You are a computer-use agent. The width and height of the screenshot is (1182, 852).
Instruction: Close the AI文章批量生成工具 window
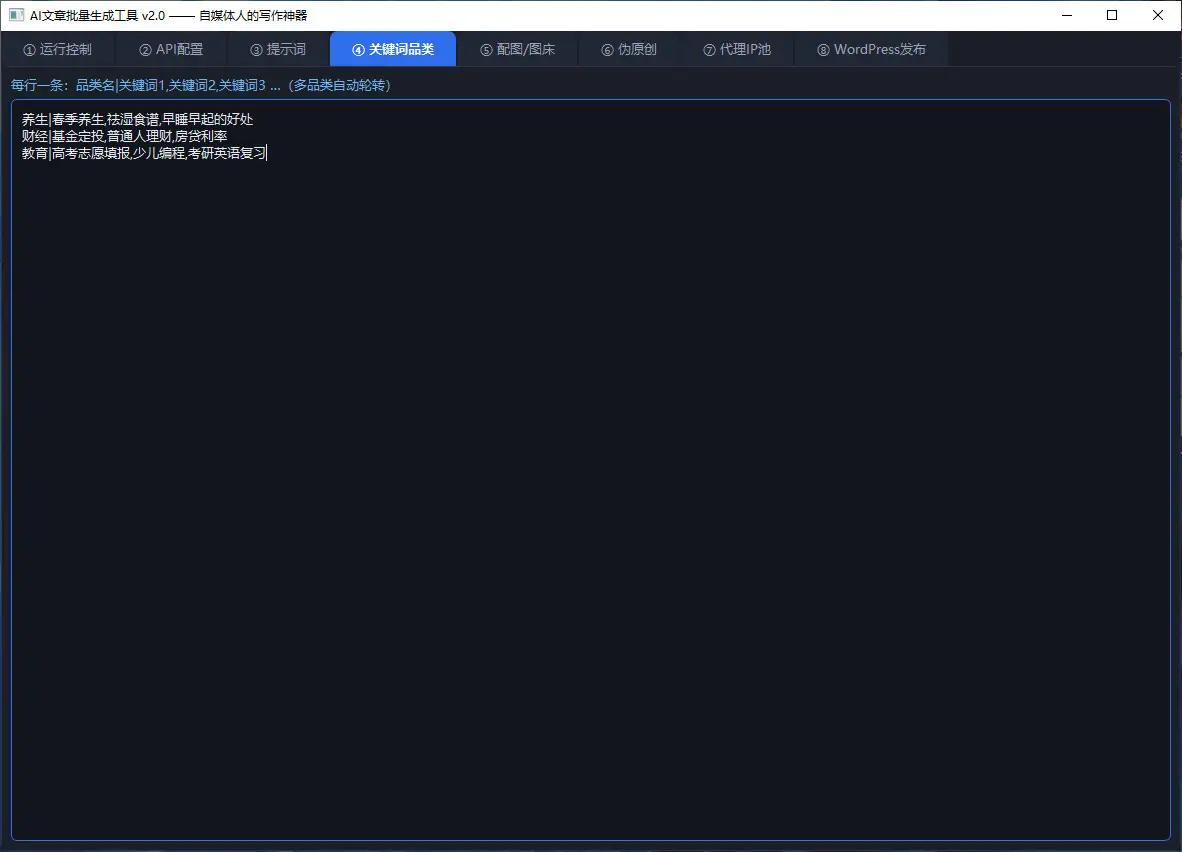point(1158,15)
